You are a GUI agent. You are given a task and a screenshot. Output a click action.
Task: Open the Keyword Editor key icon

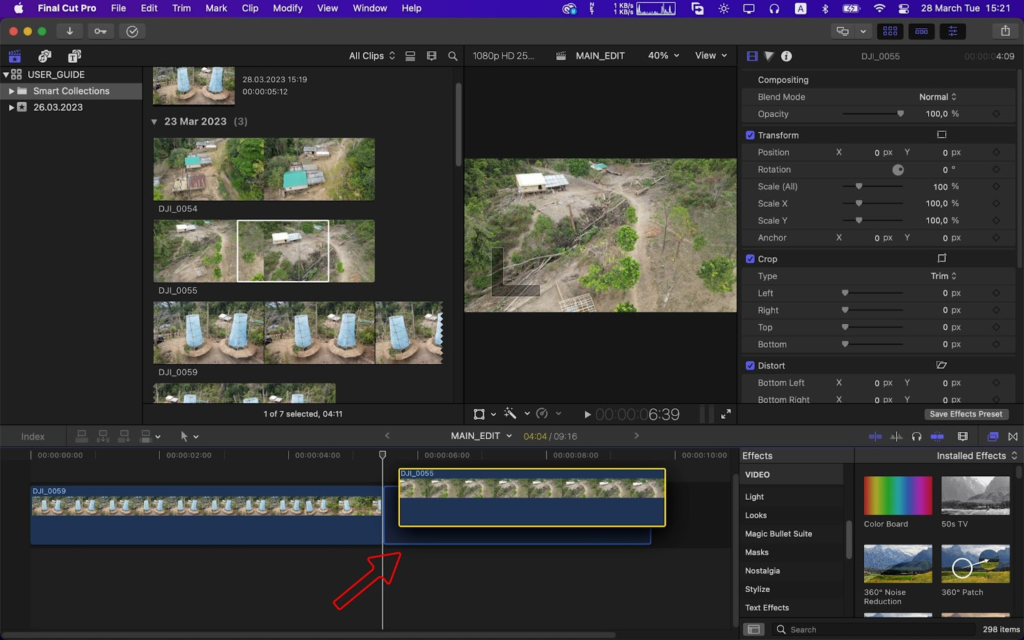pos(101,31)
